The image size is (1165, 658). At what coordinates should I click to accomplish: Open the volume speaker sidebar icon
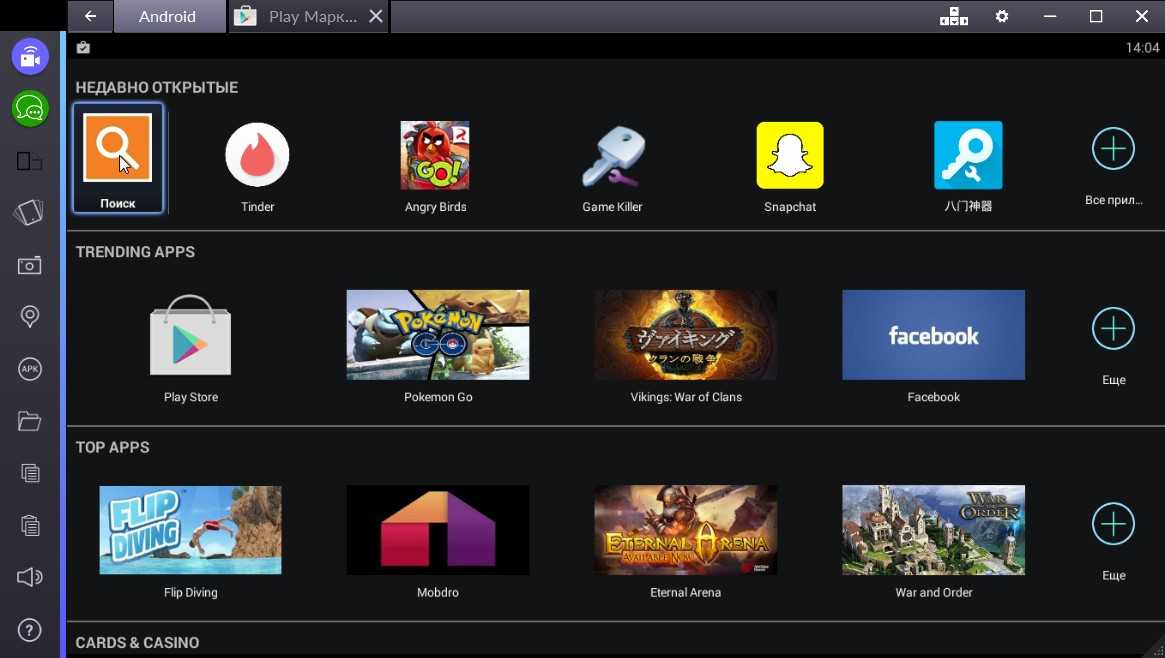click(x=30, y=577)
